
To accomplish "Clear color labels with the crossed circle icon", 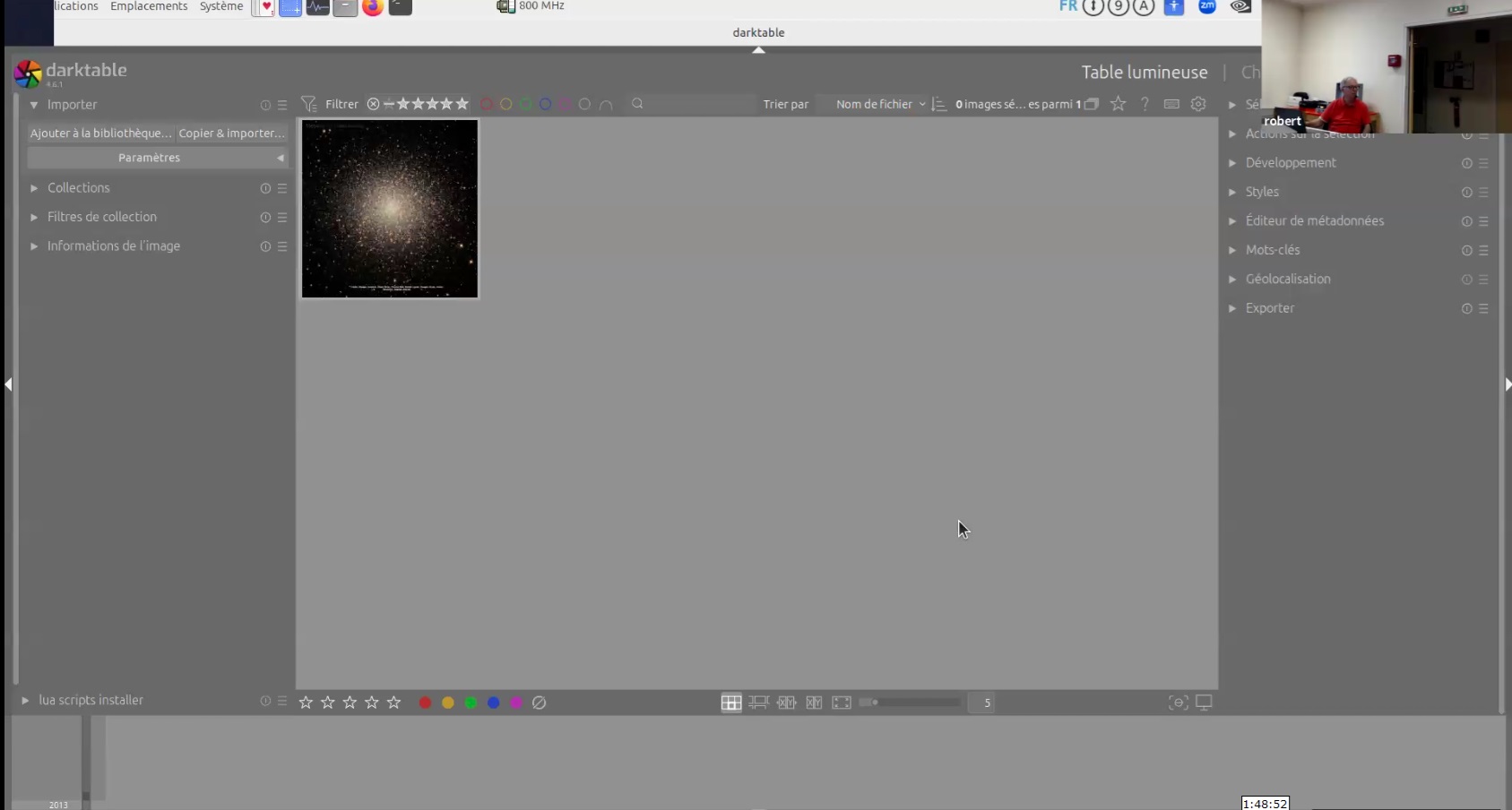I will tap(539, 702).
